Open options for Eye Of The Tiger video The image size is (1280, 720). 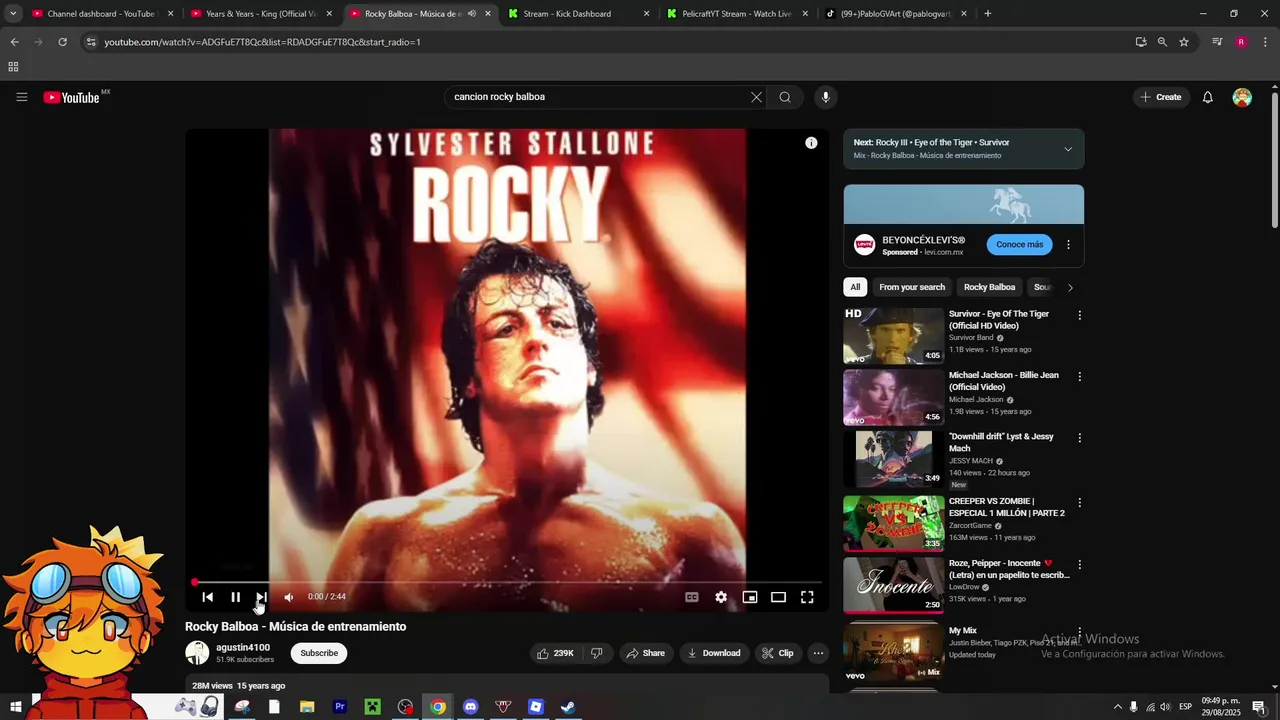(1079, 315)
